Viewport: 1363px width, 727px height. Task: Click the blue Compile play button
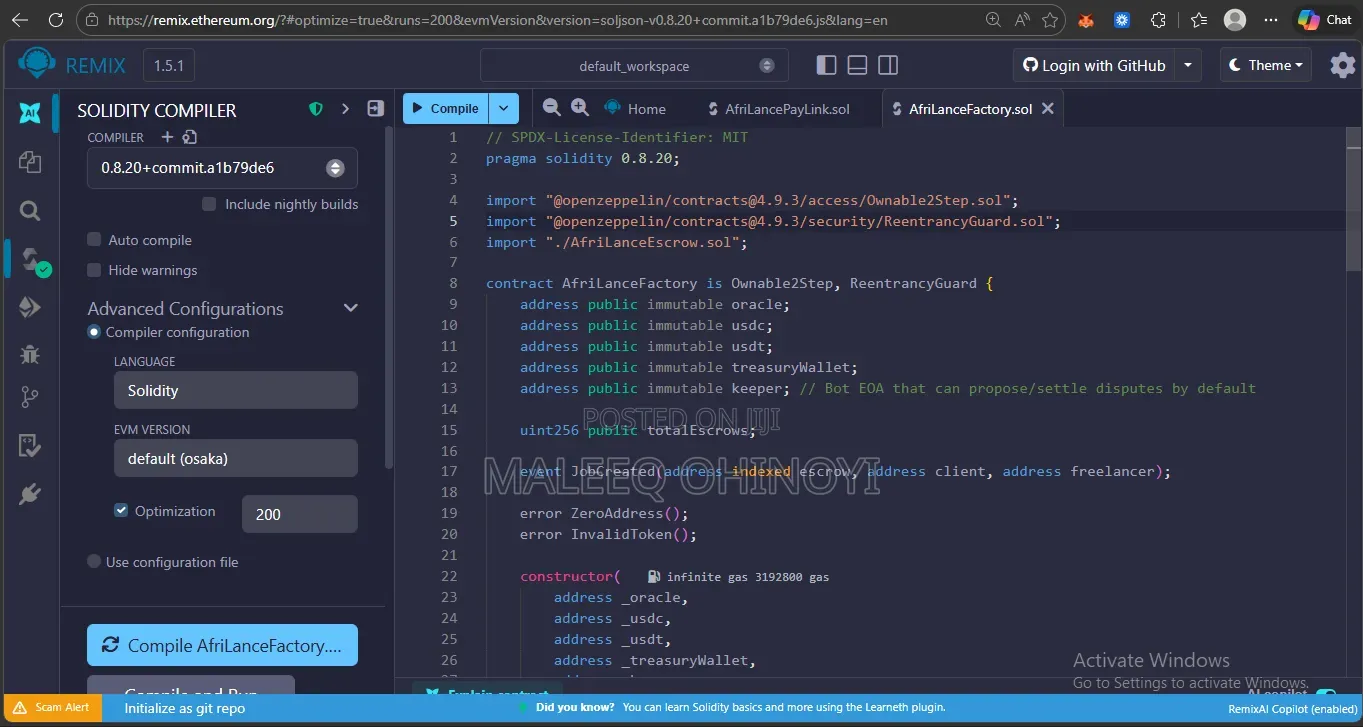tap(447, 108)
